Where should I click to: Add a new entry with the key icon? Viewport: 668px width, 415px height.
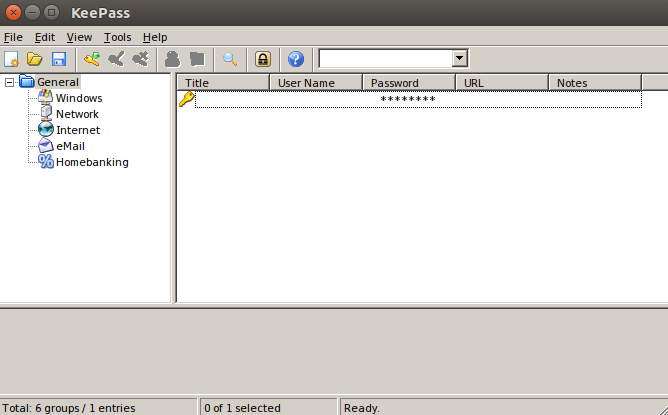tap(92, 59)
